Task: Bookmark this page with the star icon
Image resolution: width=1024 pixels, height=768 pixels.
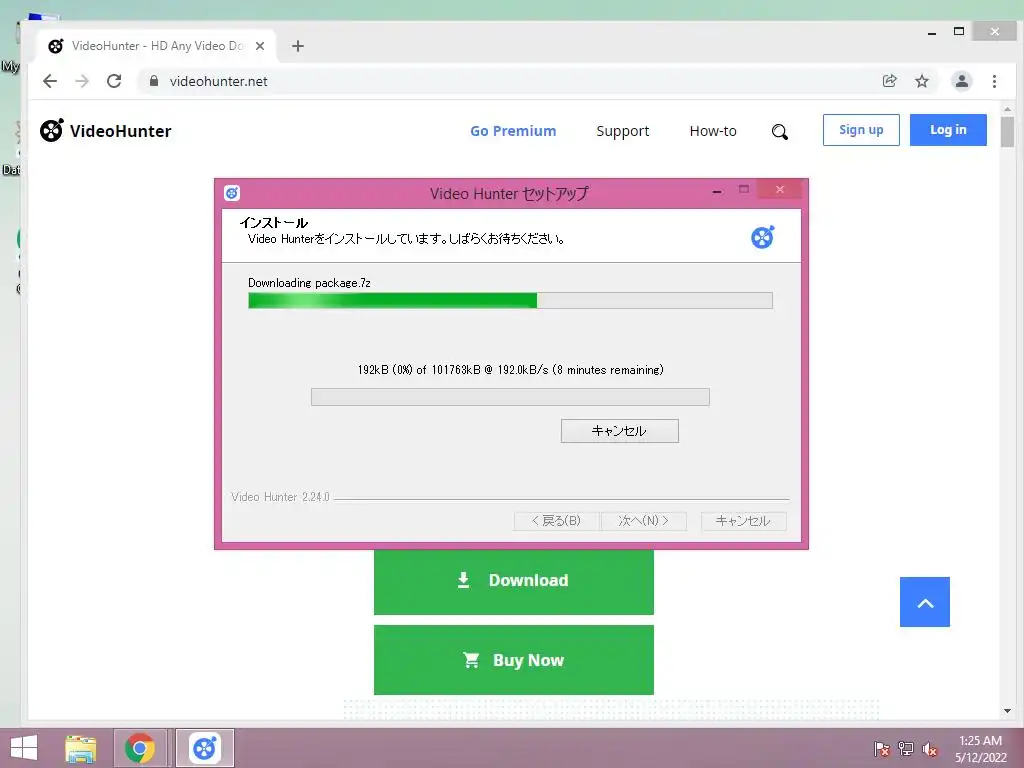Action: point(921,81)
